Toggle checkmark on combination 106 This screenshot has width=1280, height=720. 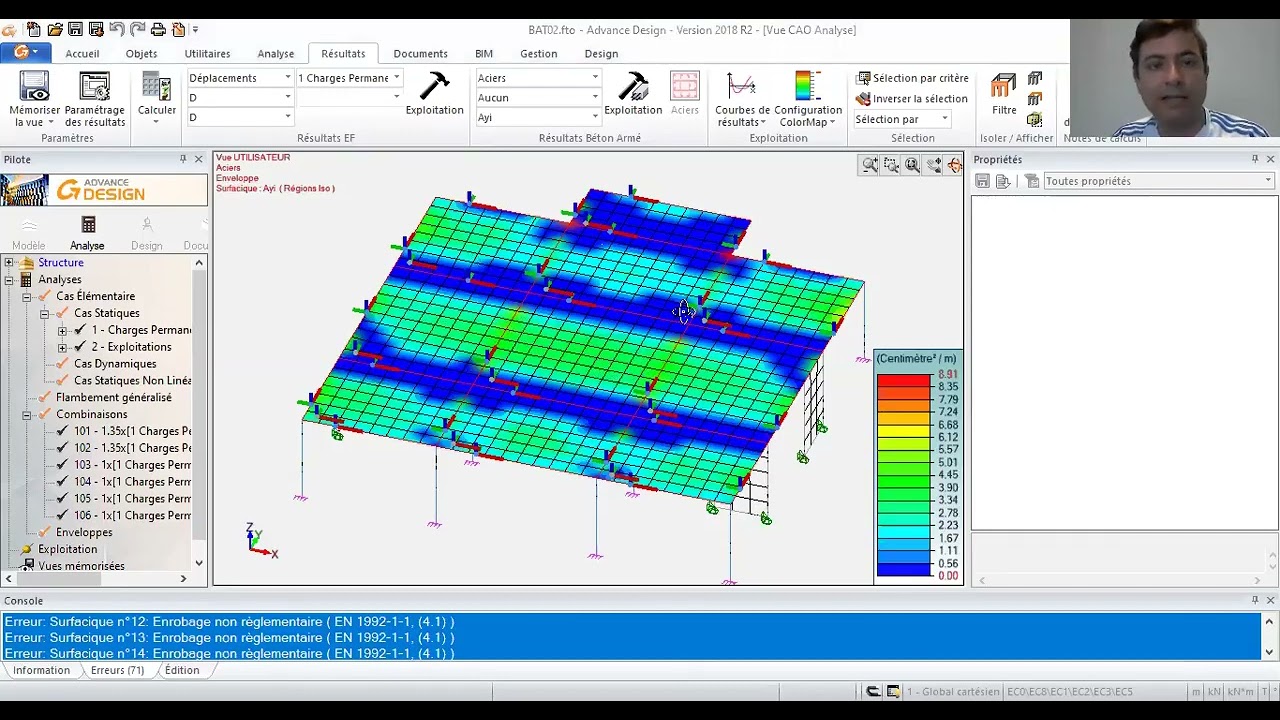tap(62, 516)
